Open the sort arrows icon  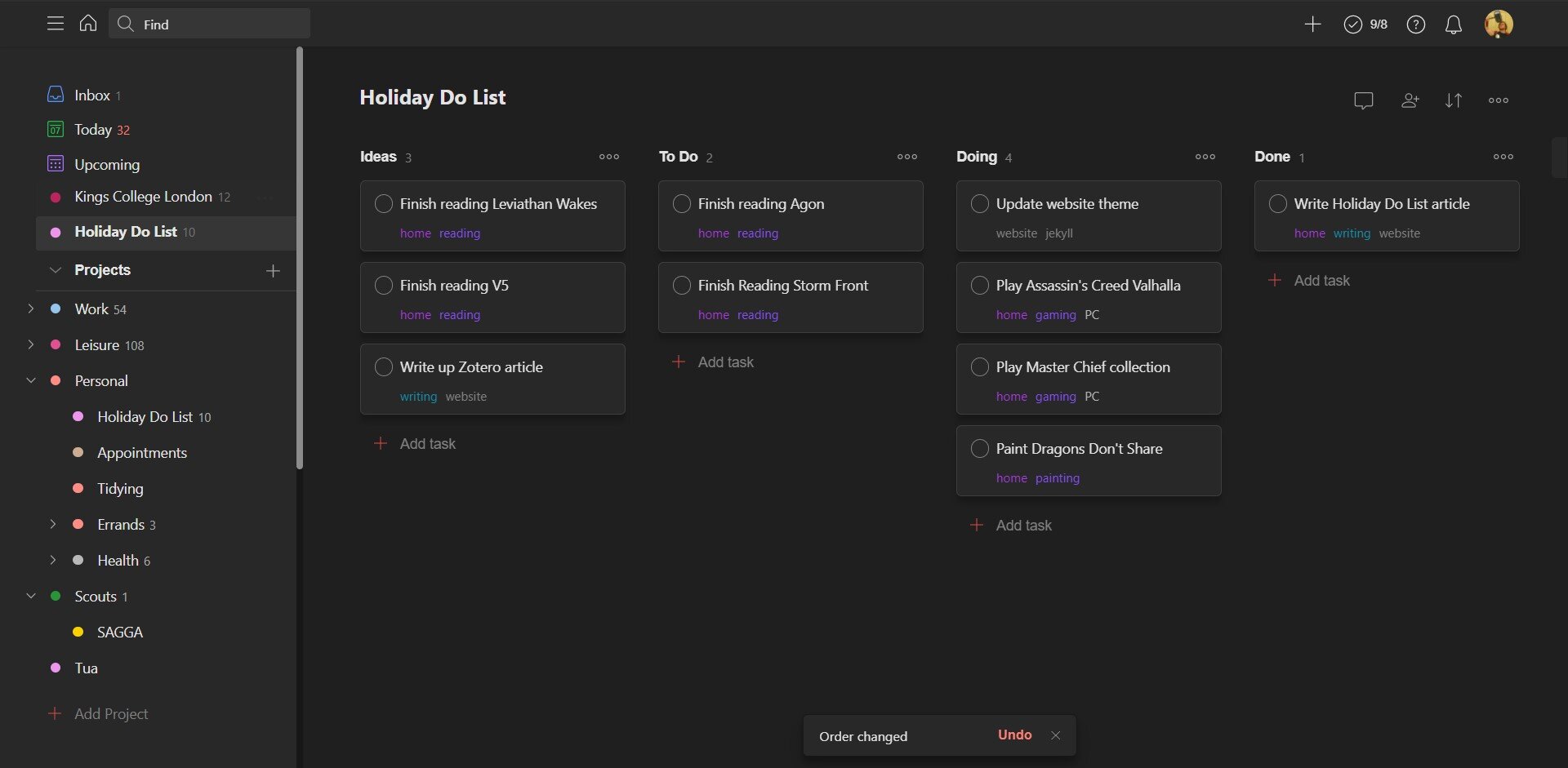[x=1454, y=100]
